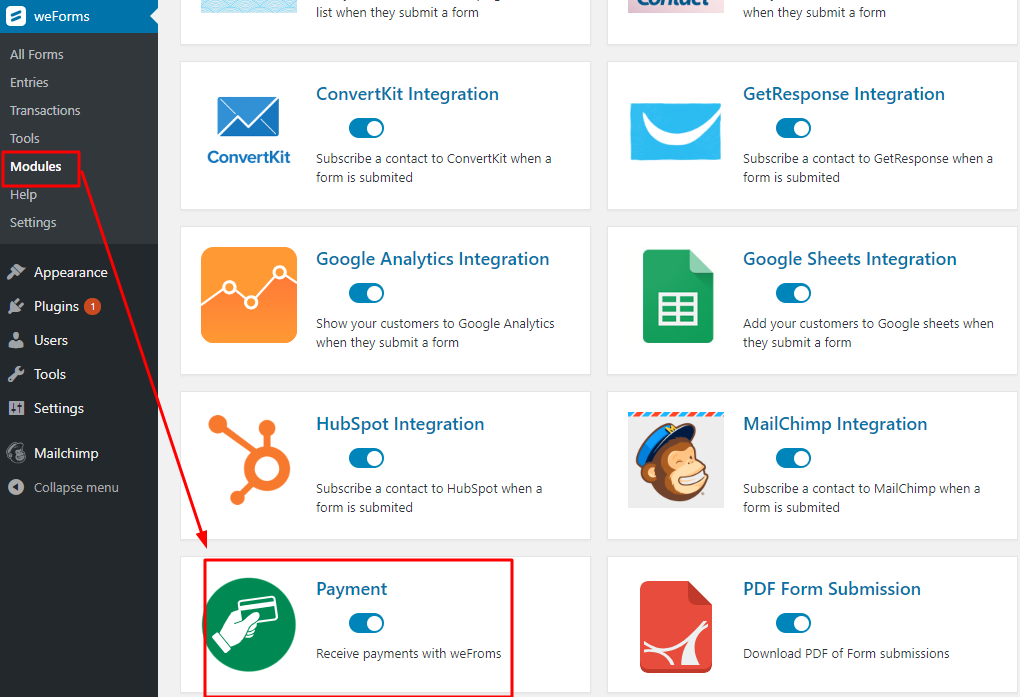Toggle the HubSpot Integration module
This screenshot has width=1020, height=697.
coord(366,458)
